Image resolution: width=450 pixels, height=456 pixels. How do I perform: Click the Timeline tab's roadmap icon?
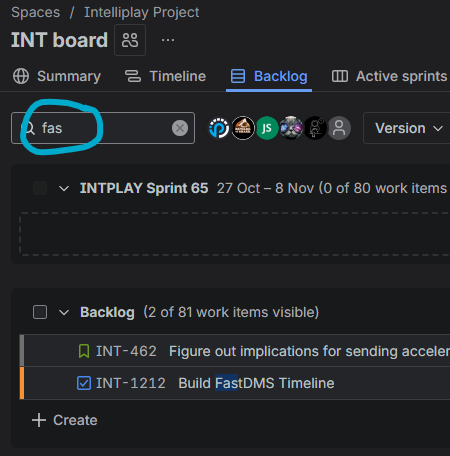coord(133,76)
